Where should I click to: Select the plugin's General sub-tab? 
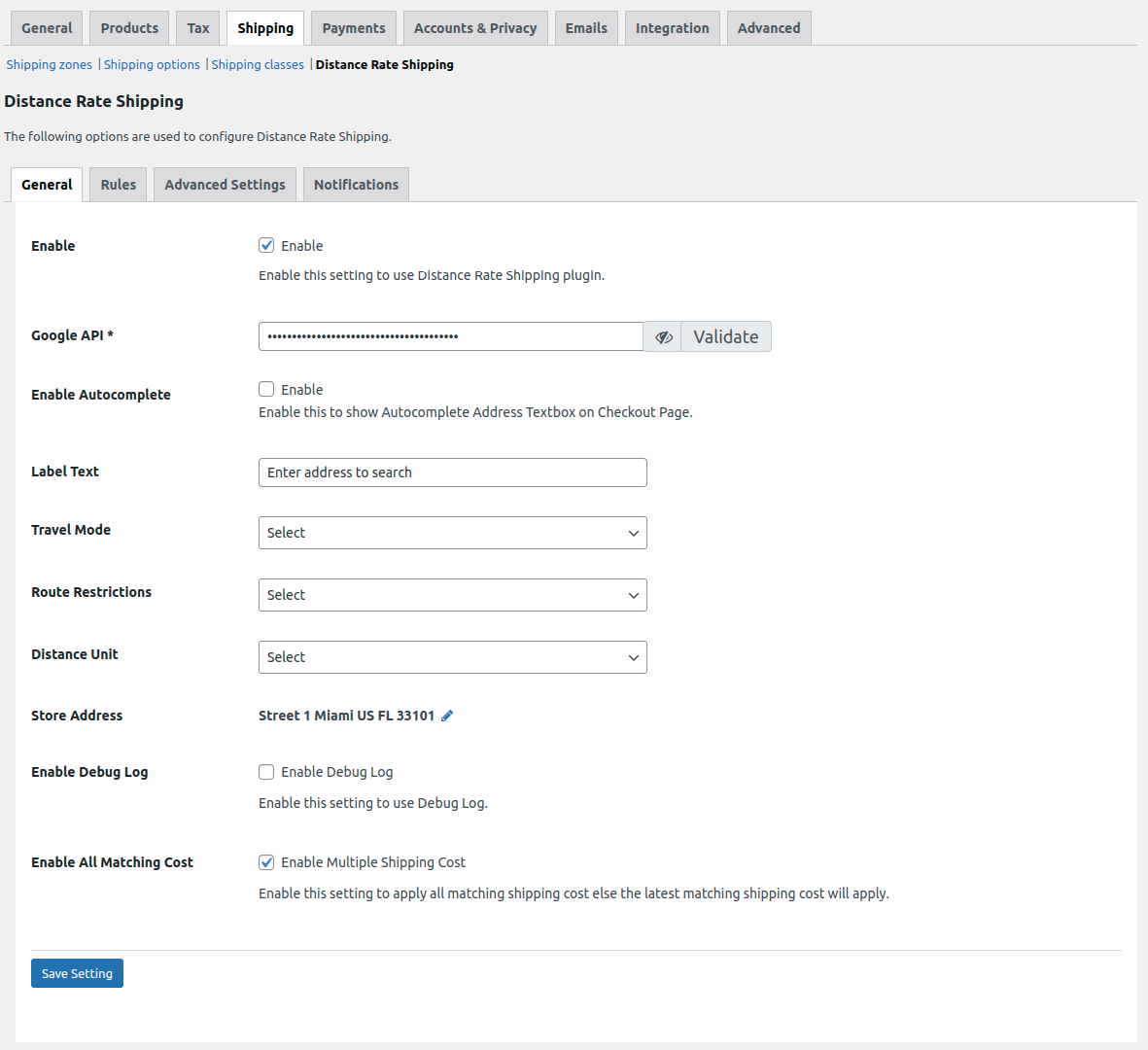click(47, 185)
